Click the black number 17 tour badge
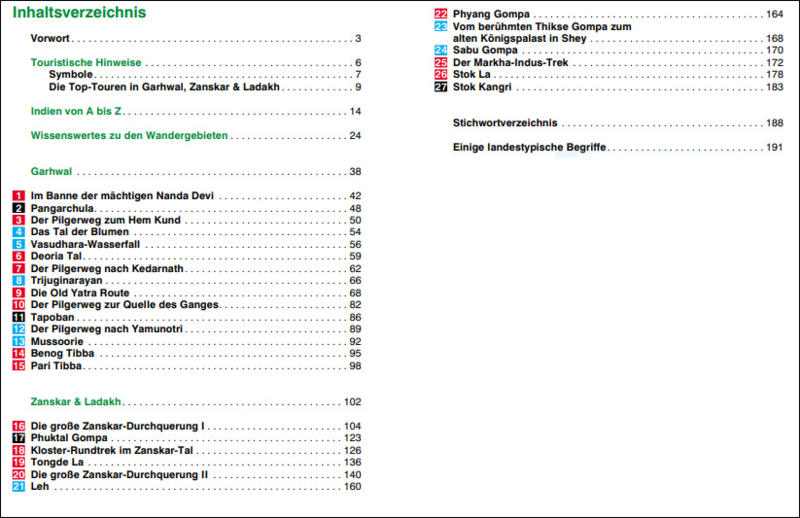 coord(18,438)
